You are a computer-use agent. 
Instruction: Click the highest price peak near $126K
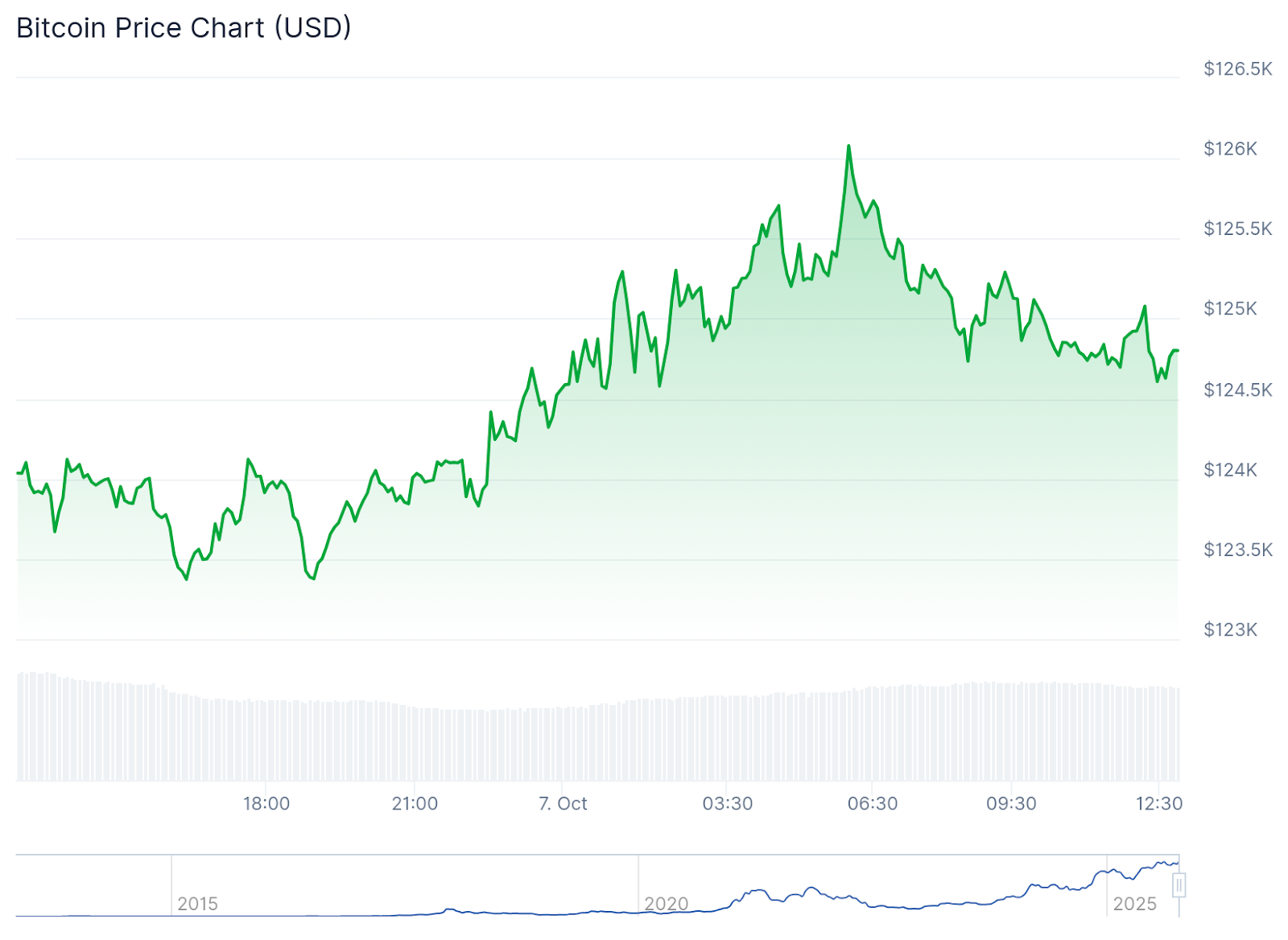coord(848,146)
